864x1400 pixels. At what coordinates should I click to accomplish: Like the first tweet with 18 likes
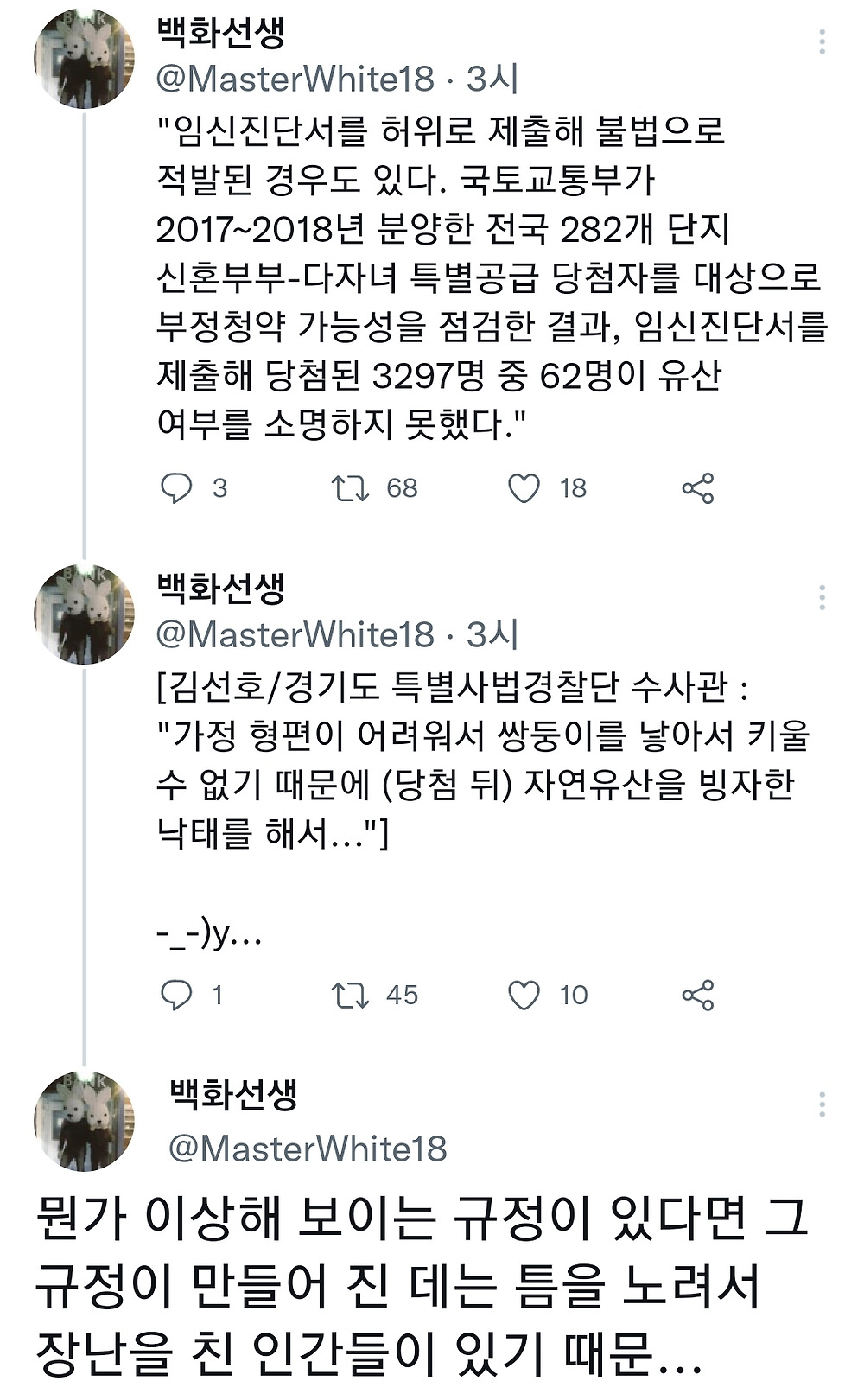click(x=524, y=488)
